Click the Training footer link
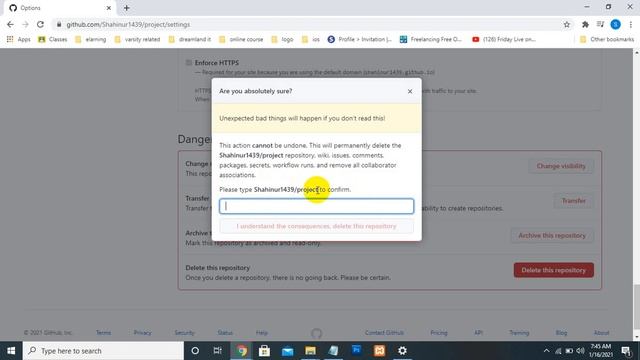This screenshot has height=360, width=640. click(519, 333)
